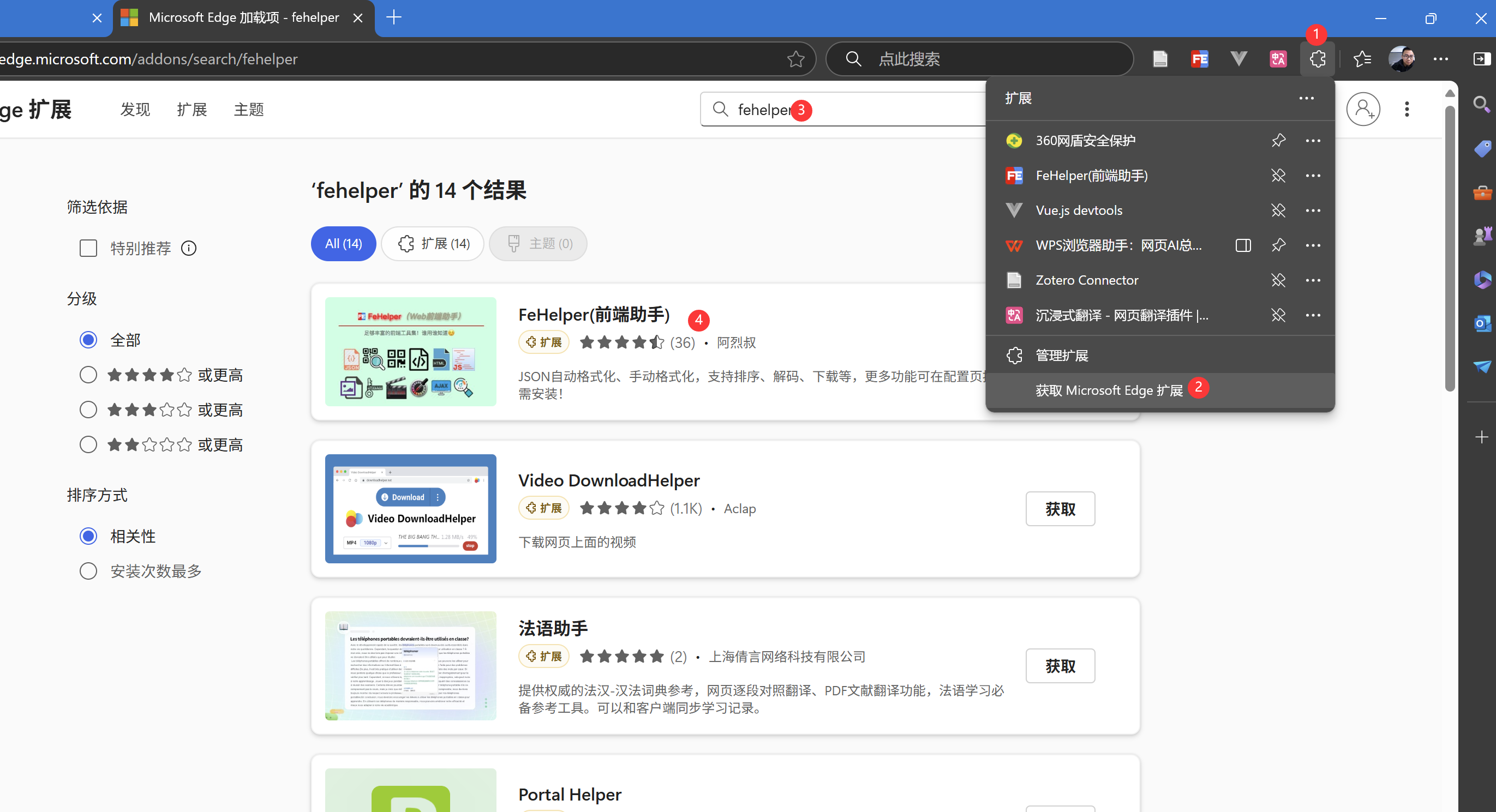The height and width of the screenshot is (812, 1496).
Task: Open more options for 360网盾安全保护
Action: click(x=1313, y=141)
